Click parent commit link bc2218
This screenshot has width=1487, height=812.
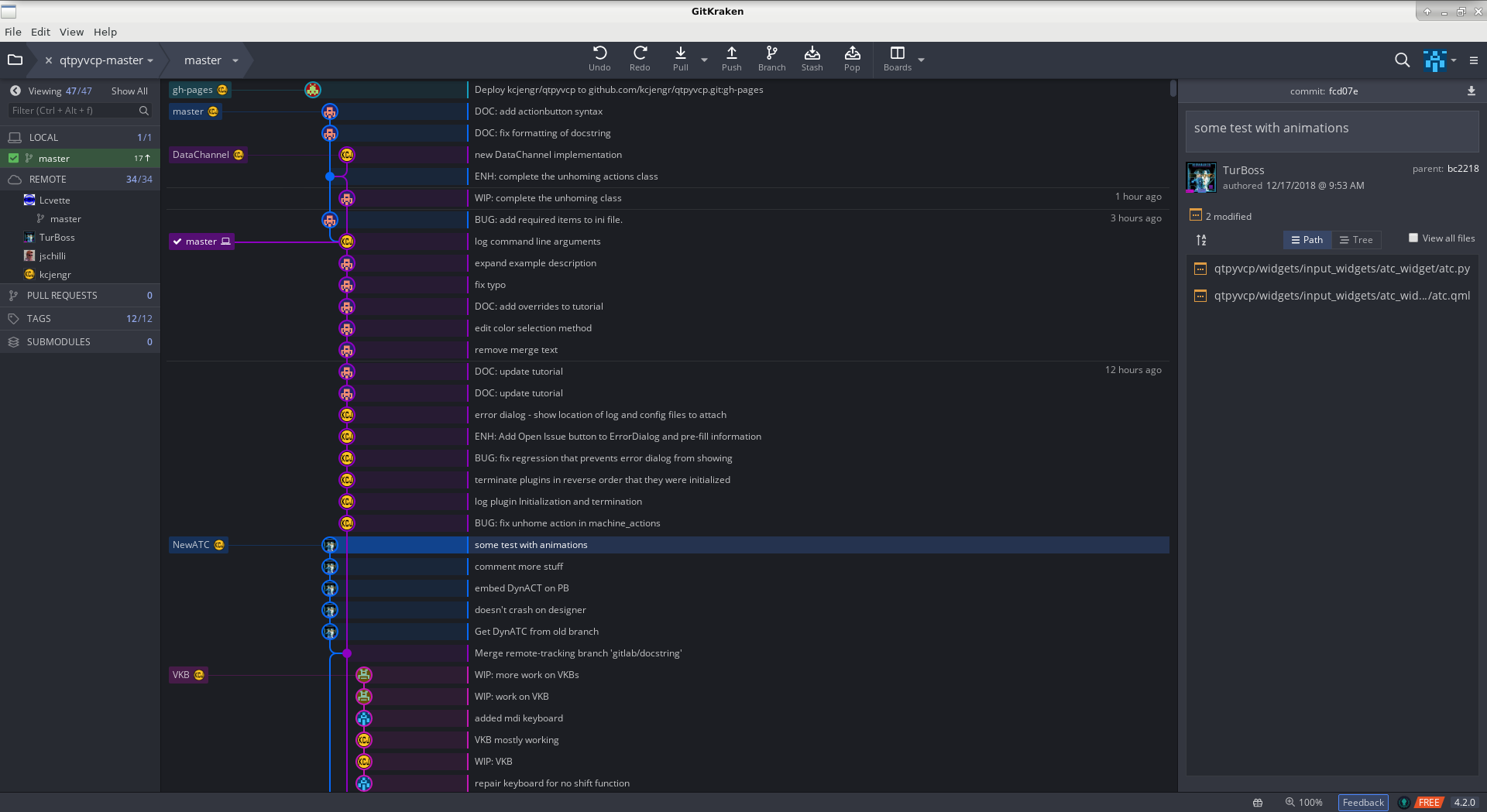point(1462,169)
